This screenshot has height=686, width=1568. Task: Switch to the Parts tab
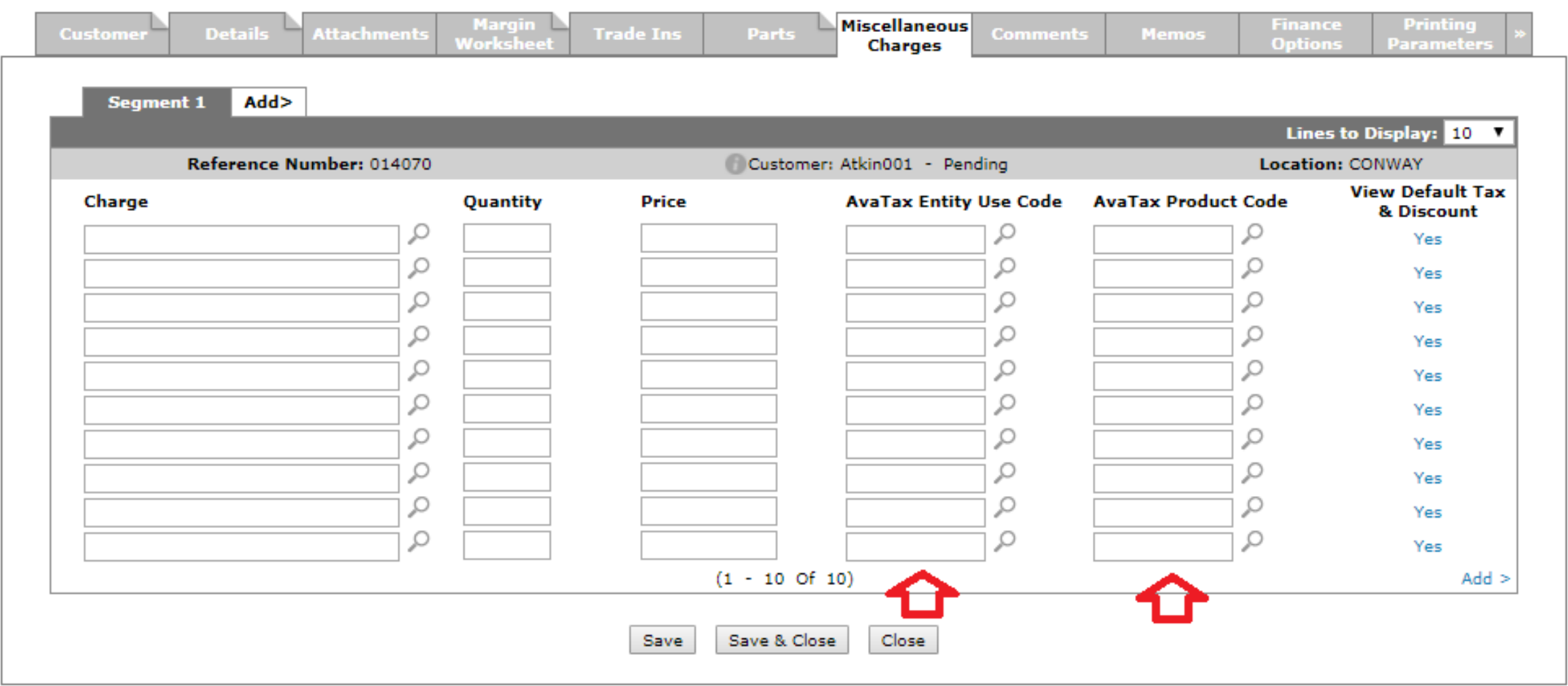[770, 34]
